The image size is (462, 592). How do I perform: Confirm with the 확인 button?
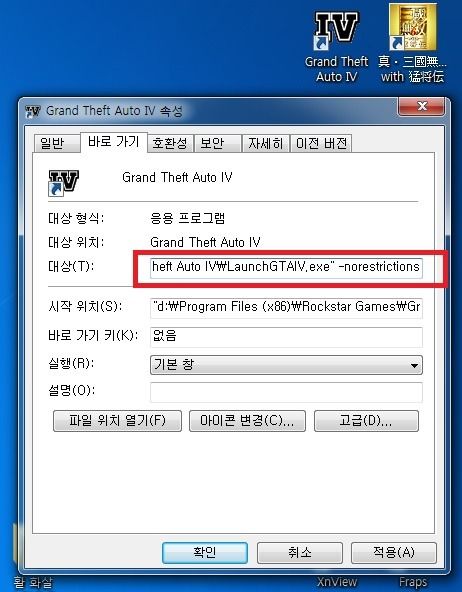[205, 553]
